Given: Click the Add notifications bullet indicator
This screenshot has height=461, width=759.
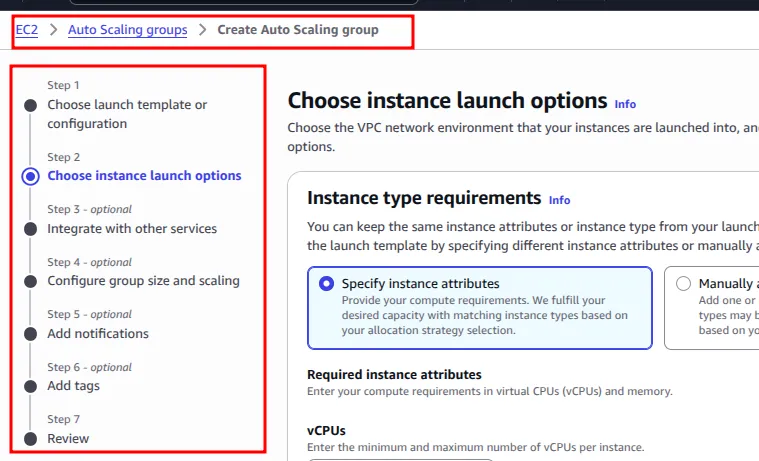Looking at the screenshot, I should tap(30, 334).
